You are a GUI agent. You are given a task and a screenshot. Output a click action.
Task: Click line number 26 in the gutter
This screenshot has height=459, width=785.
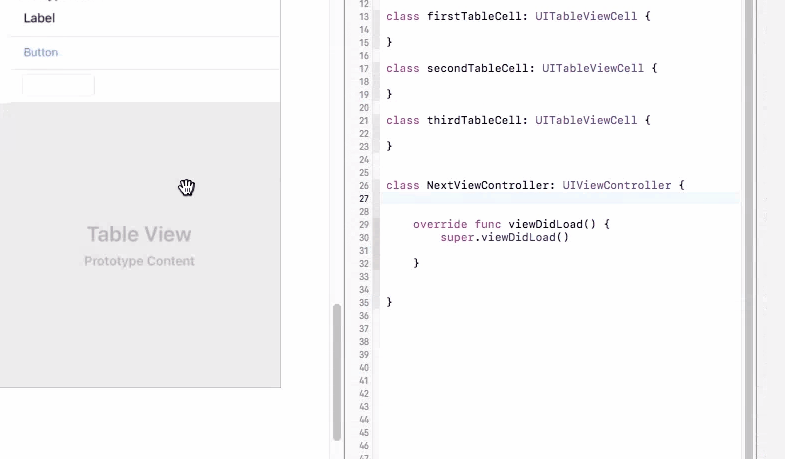[364, 186]
